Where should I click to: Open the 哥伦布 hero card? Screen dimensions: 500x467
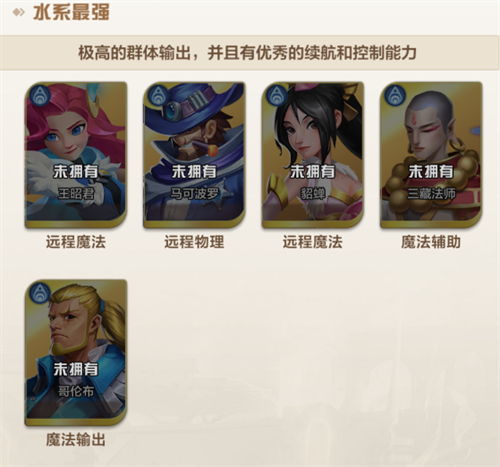[x=76, y=353]
